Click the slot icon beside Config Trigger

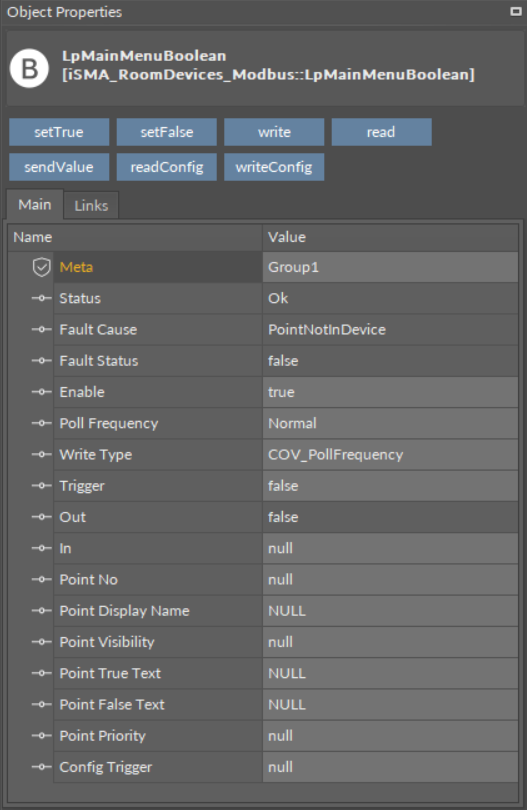[x=41, y=767]
